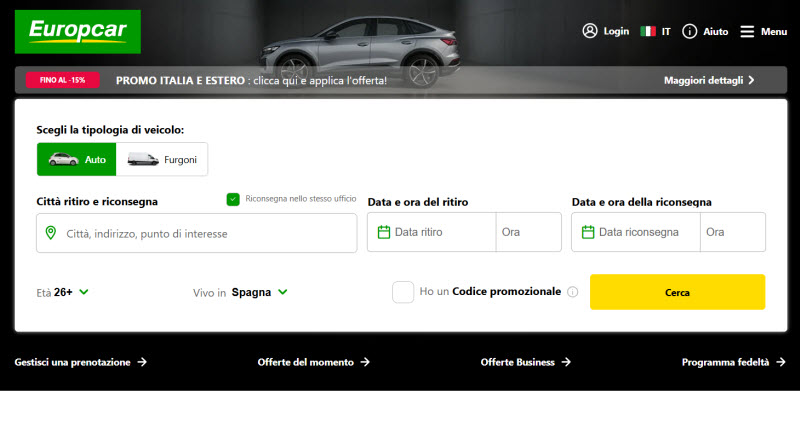Click the FINO AL -15% red badge
The image size is (800, 430).
click(62, 80)
